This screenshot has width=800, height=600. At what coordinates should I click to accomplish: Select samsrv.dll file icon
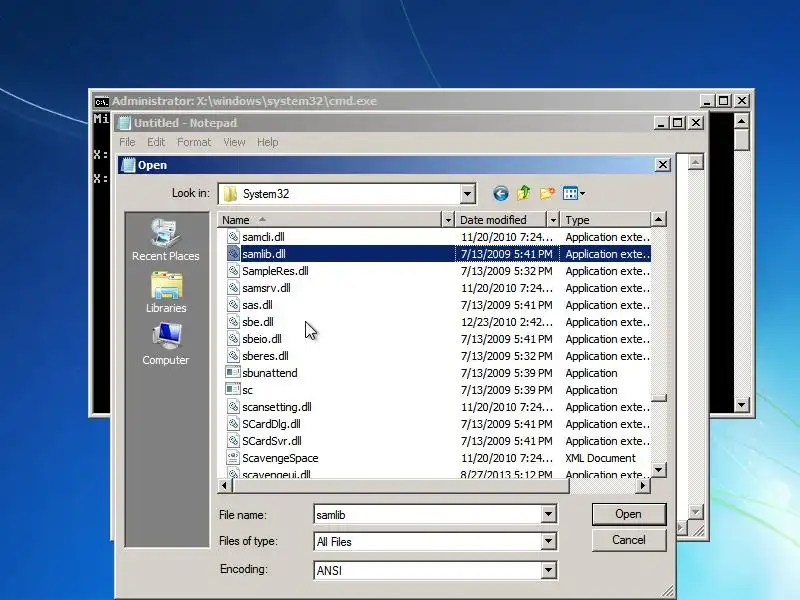click(x=233, y=288)
